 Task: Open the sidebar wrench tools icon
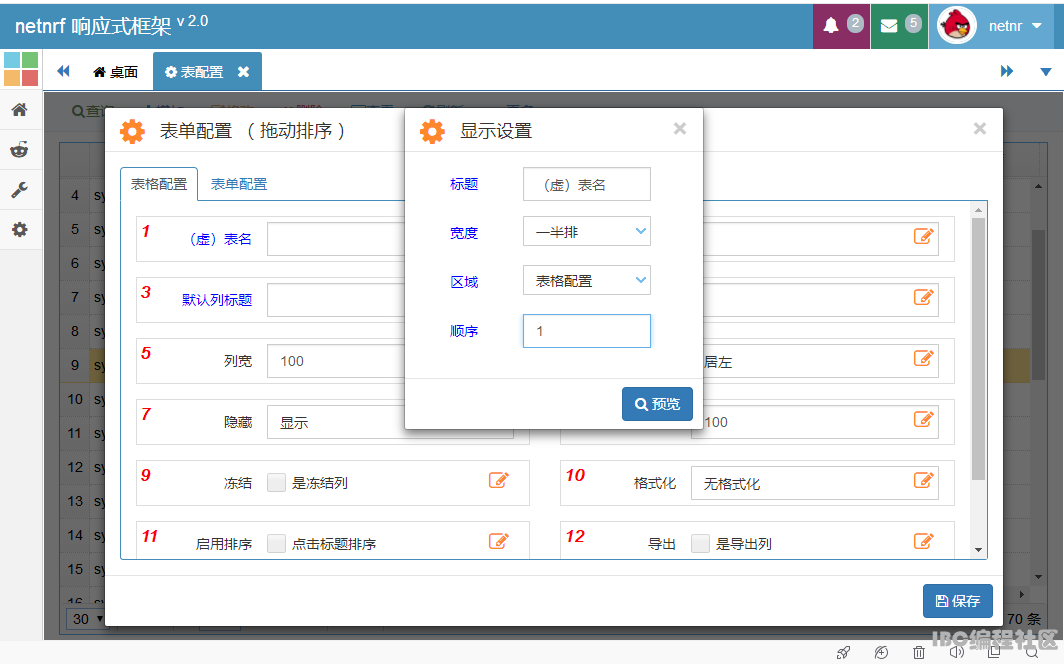pos(20,190)
